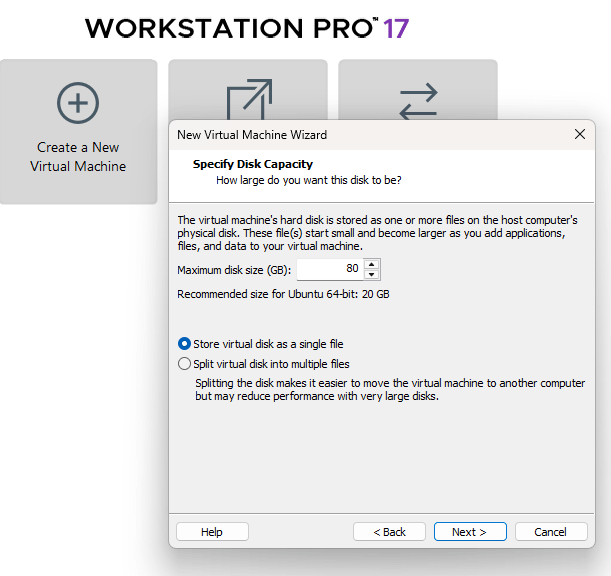
Task: Click the Create a New Virtual Machine plus icon
Action: tap(78, 103)
